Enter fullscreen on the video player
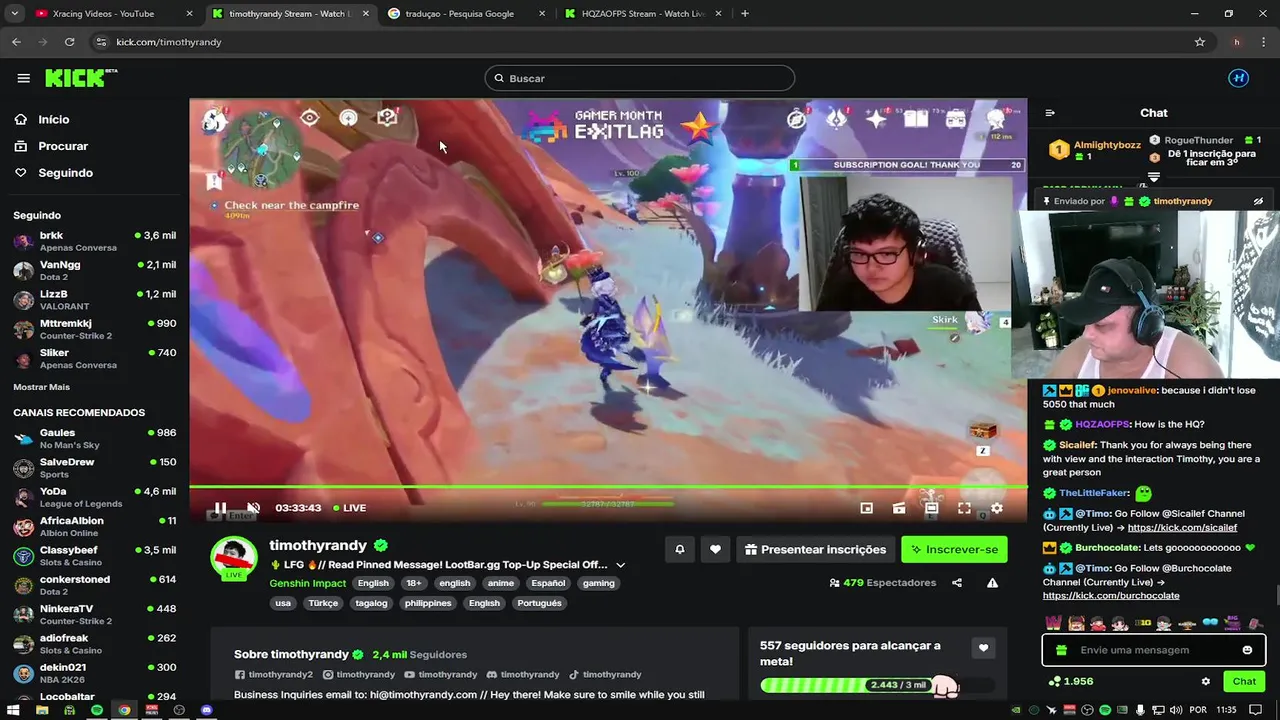Screen dimensions: 1280x720 [964, 508]
